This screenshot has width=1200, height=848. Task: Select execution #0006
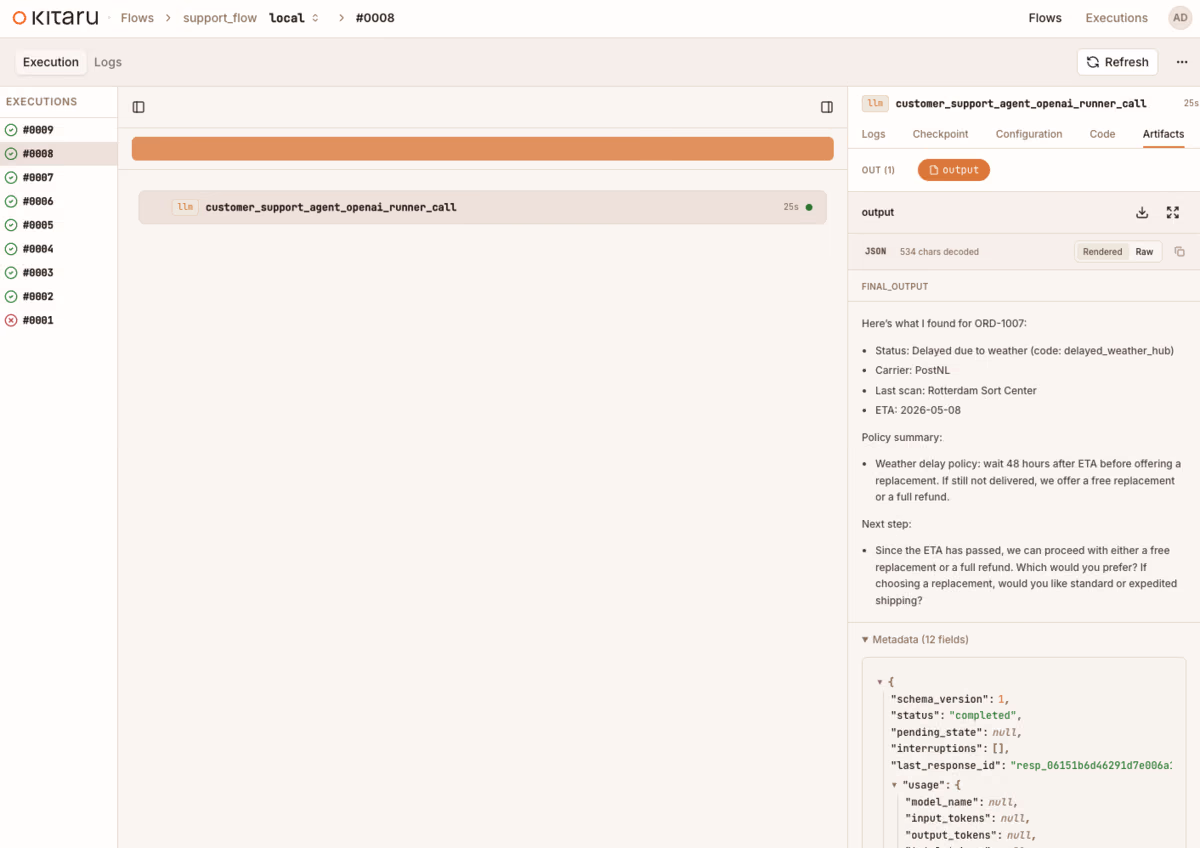coord(58,201)
